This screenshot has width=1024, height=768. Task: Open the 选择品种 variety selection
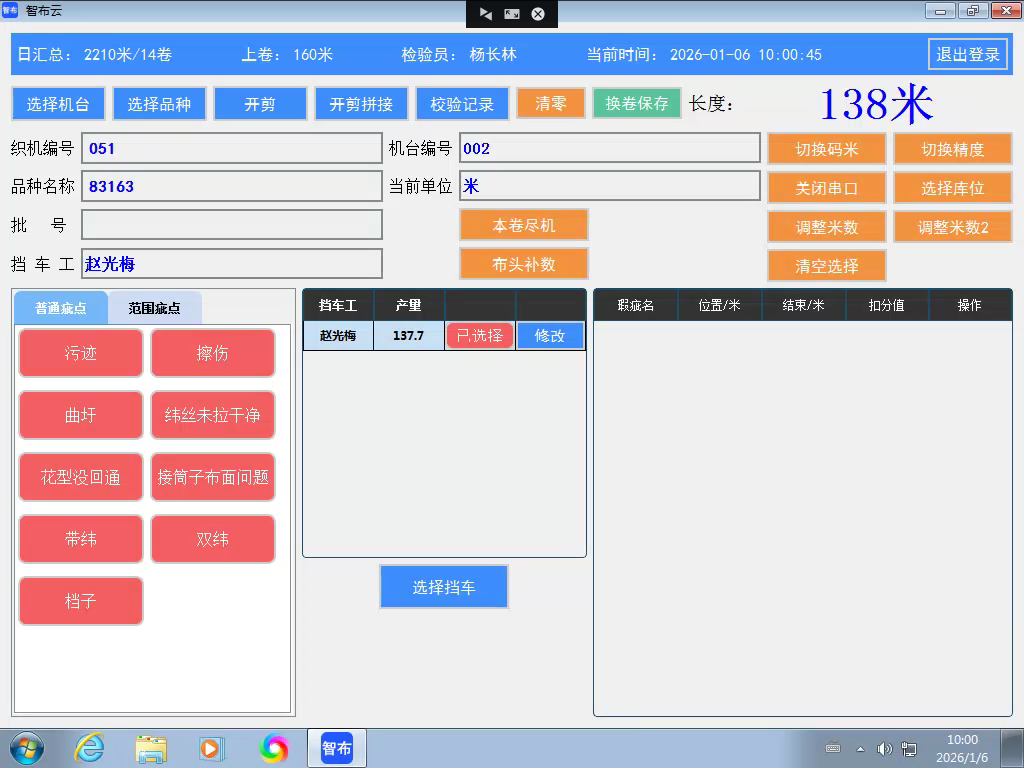159,102
